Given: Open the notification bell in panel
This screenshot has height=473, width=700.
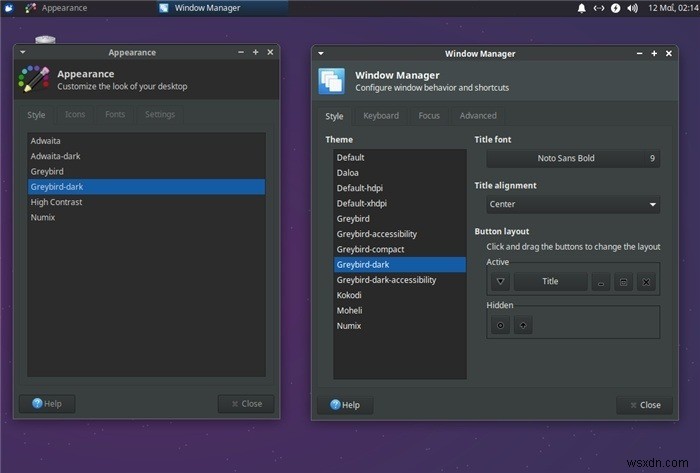Looking at the screenshot, I should click(582, 8).
